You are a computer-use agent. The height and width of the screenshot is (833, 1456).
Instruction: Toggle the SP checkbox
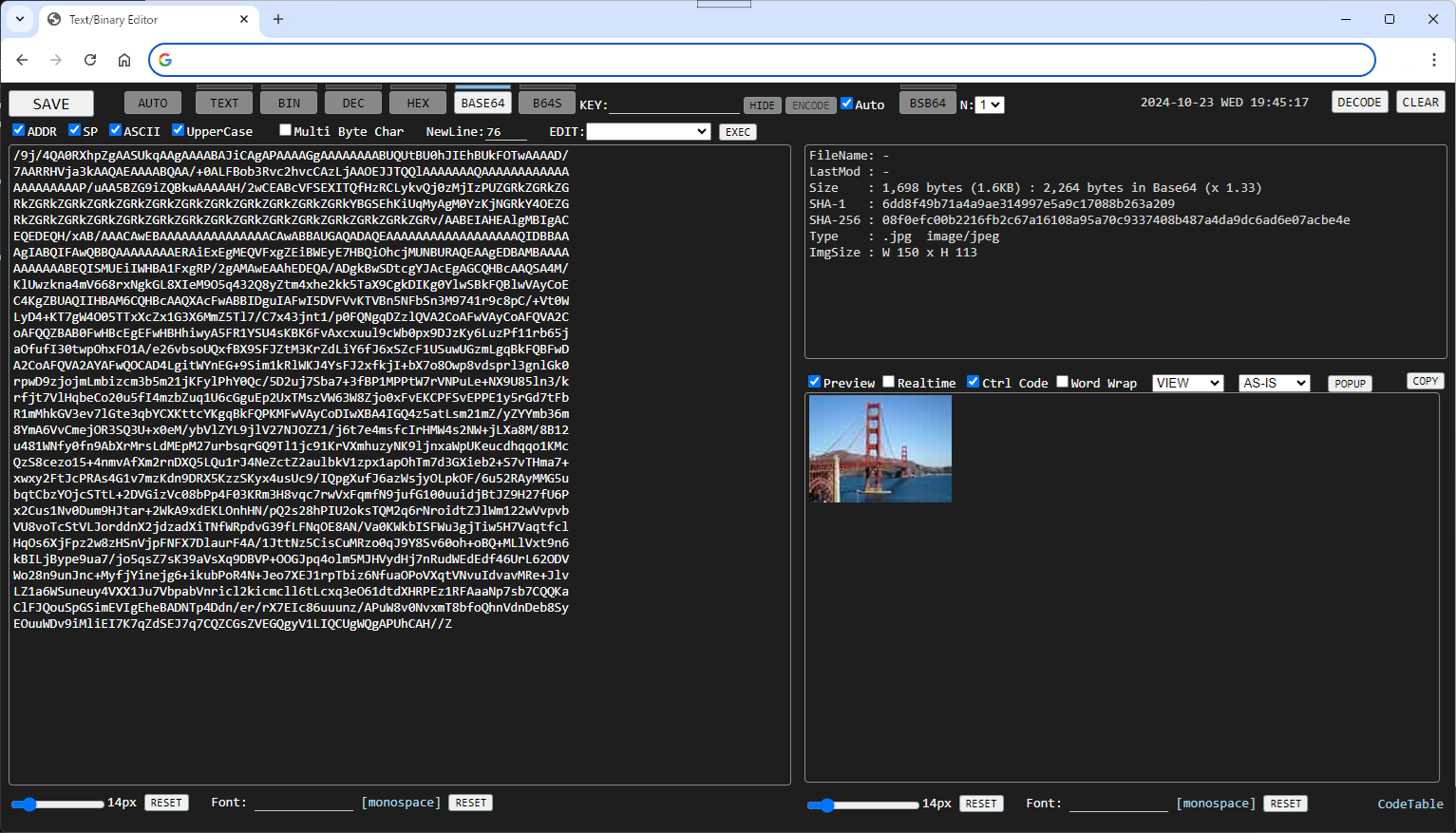(x=74, y=130)
